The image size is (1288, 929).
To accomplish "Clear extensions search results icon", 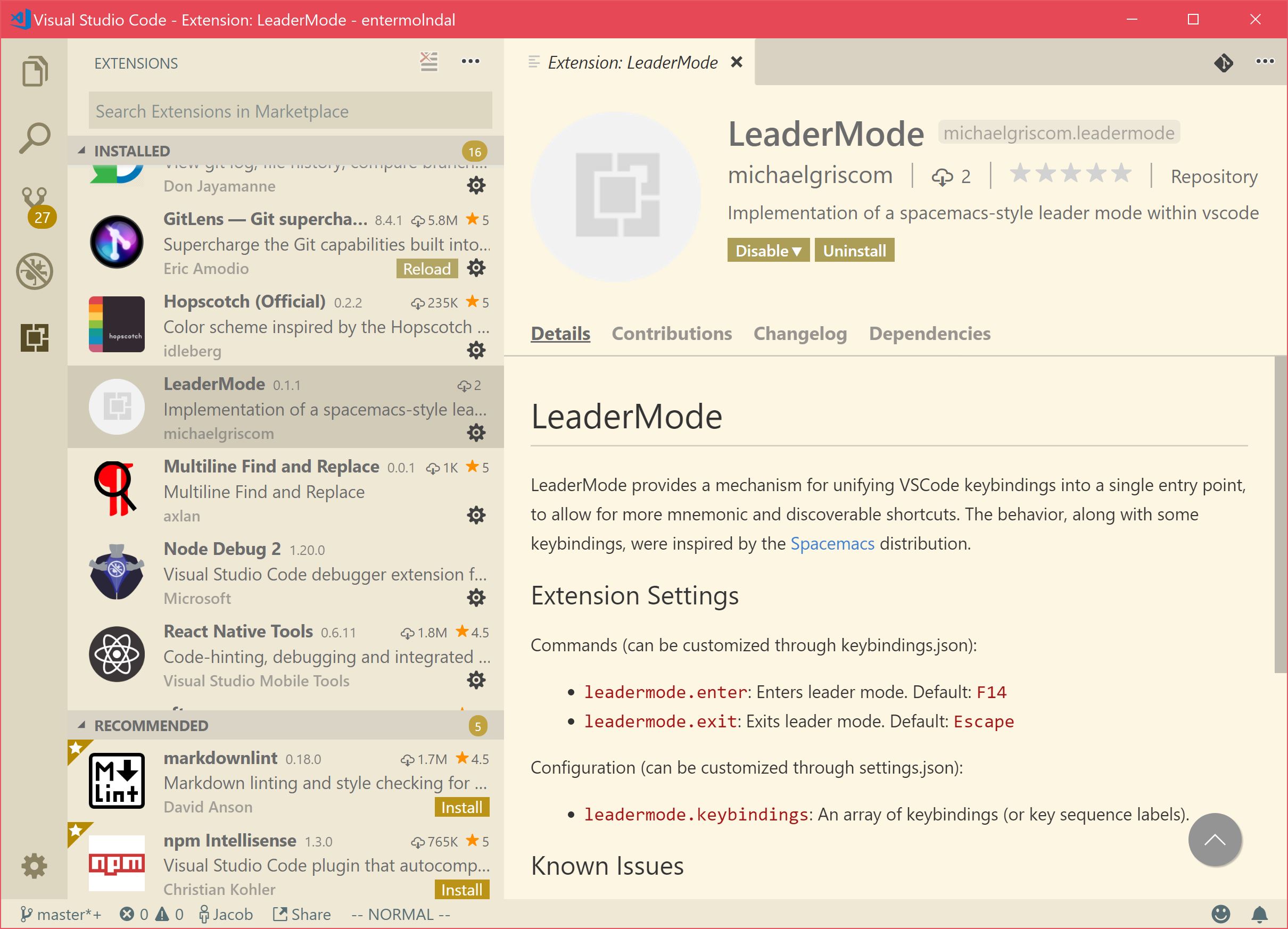I will coord(429,61).
